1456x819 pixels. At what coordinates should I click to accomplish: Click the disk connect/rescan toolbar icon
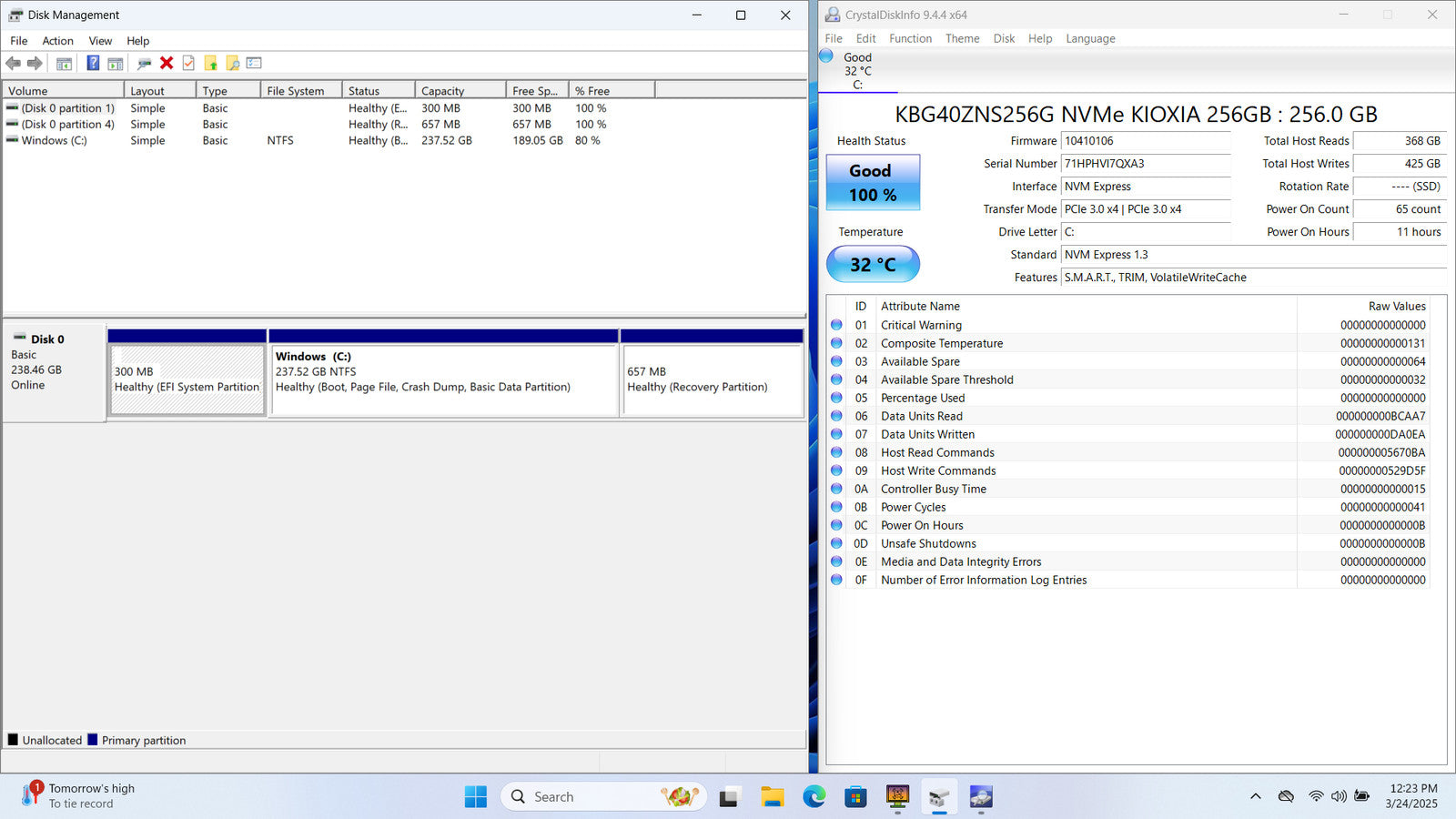point(144,64)
